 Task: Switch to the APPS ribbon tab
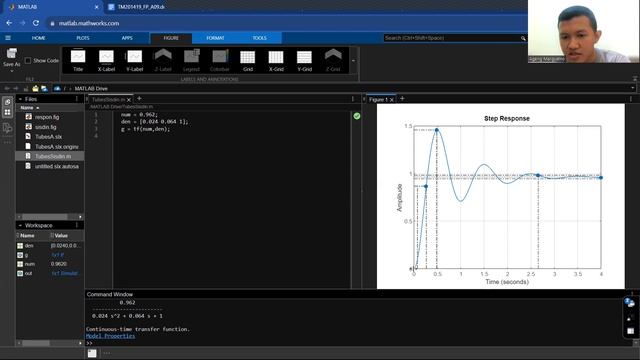point(127,38)
